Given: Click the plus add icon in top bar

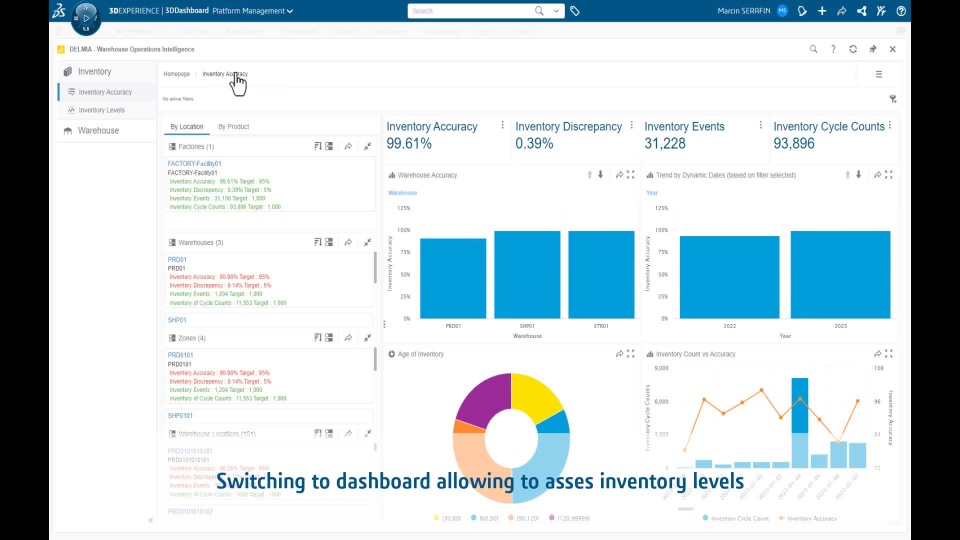Looking at the screenshot, I should 822,10.
